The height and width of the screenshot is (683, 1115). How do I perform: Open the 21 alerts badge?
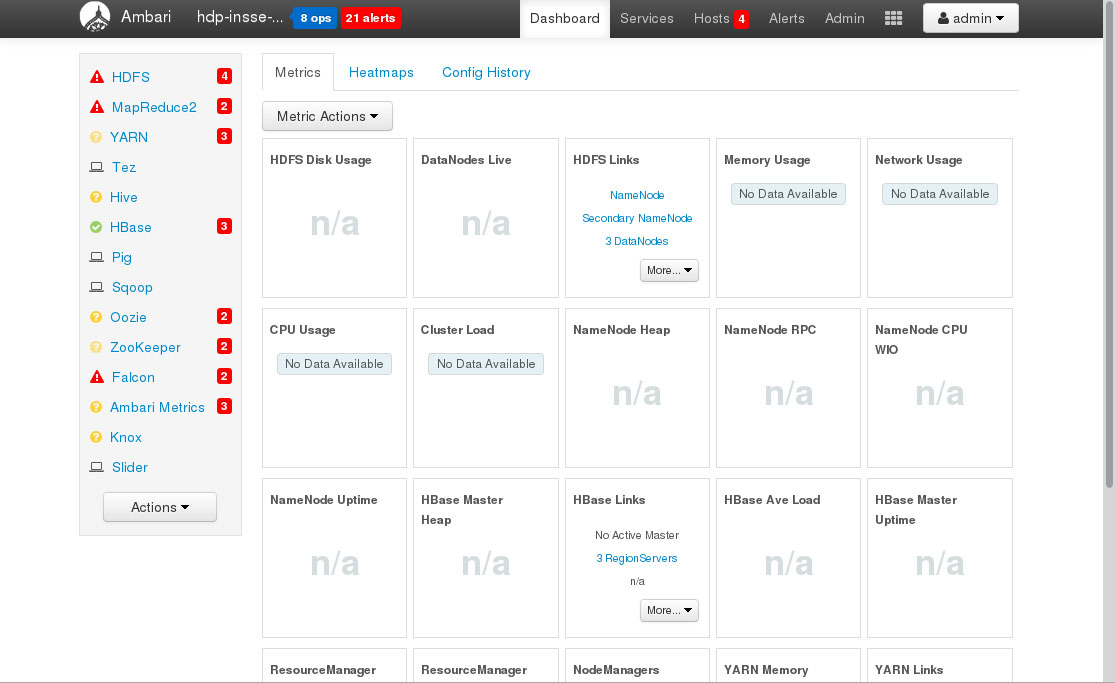tap(370, 18)
